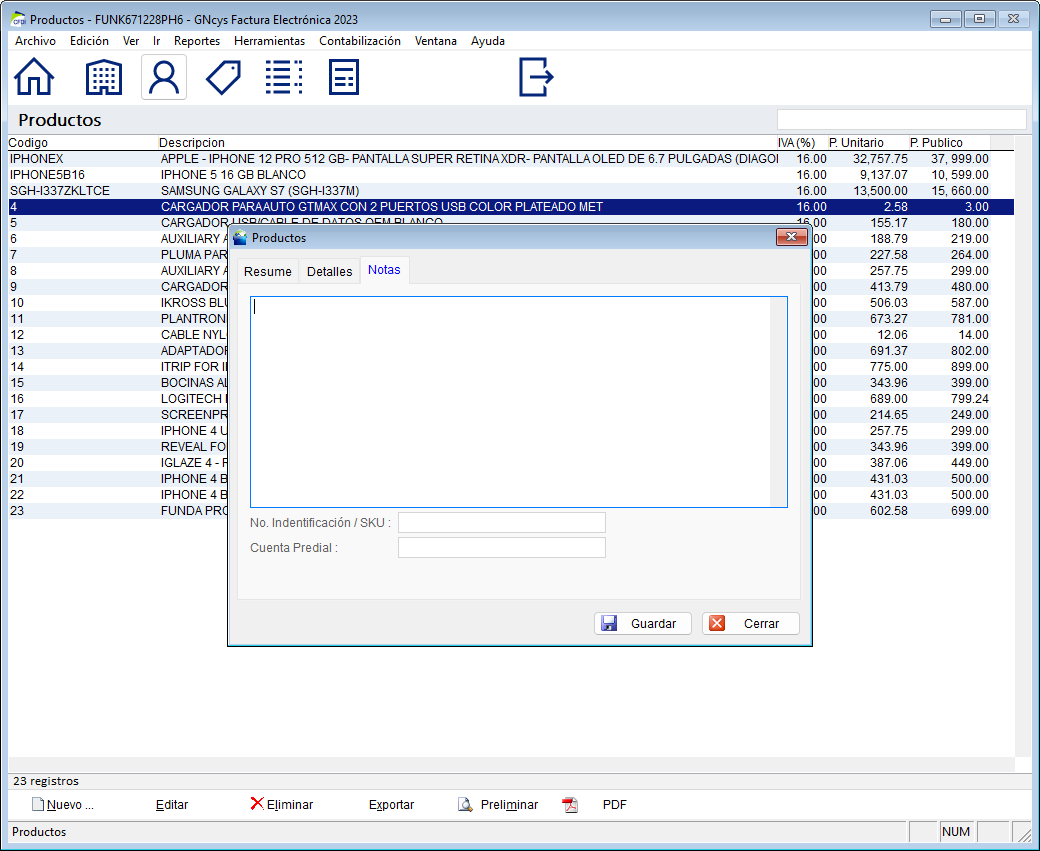Click the 37,999.00 public price cell
1040x851 pixels.
click(960, 159)
